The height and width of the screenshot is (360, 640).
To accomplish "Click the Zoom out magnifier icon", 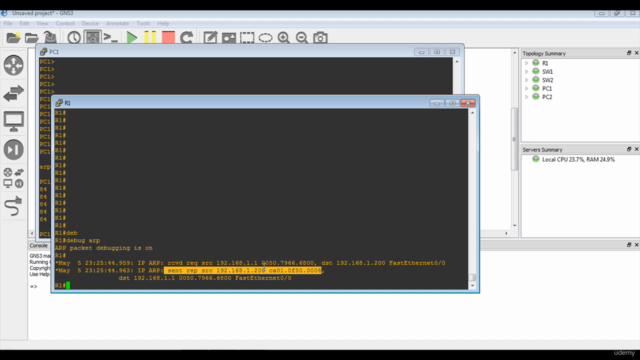I will pyautogui.click(x=302, y=38).
